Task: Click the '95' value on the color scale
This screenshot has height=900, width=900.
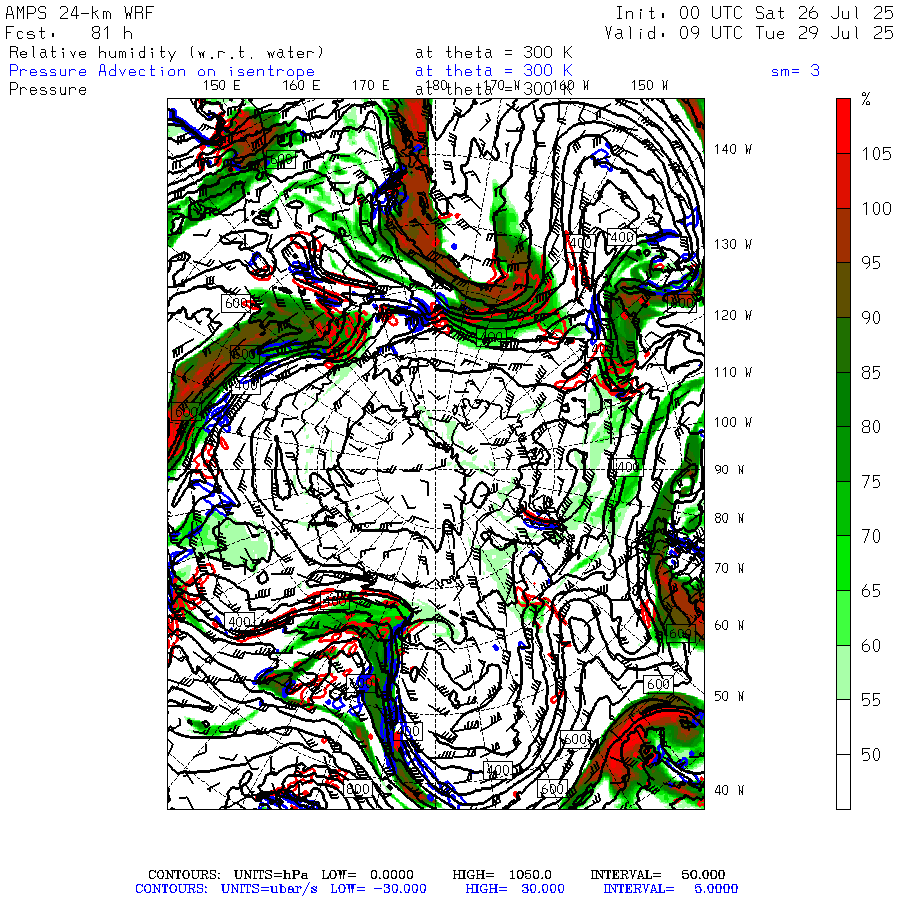Action: (x=871, y=263)
